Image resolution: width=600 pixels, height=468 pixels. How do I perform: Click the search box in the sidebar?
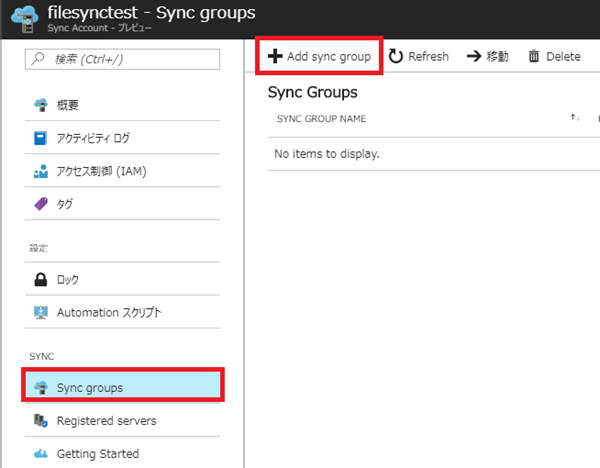coord(122,59)
